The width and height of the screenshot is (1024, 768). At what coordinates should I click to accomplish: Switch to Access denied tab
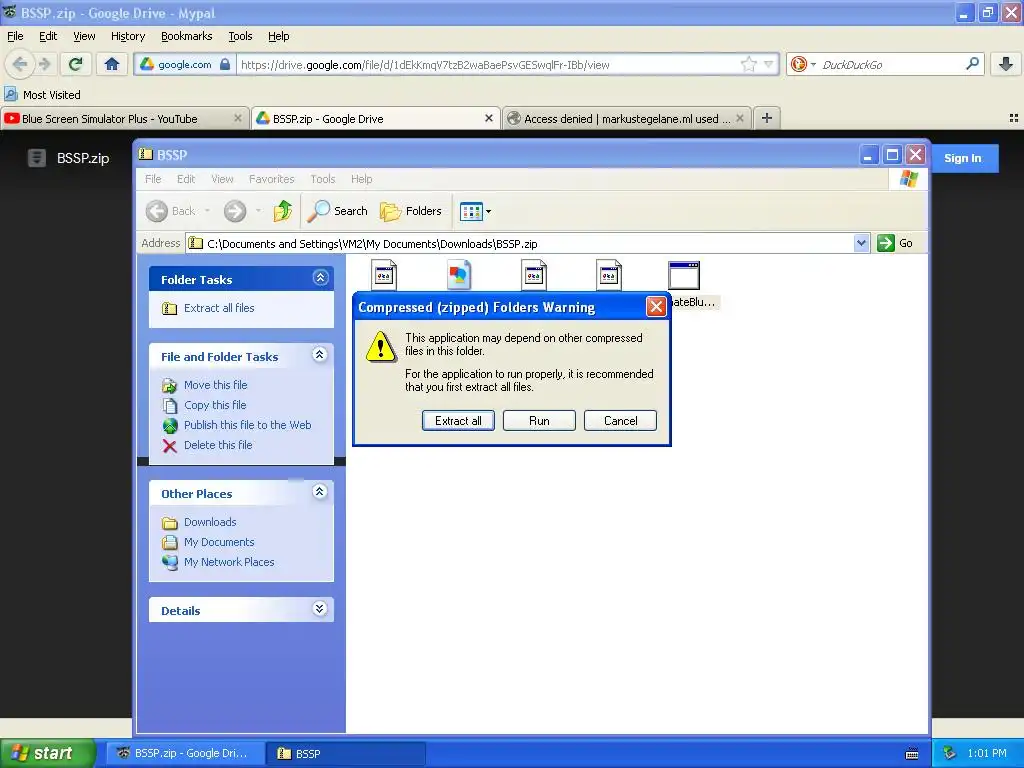point(626,119)
